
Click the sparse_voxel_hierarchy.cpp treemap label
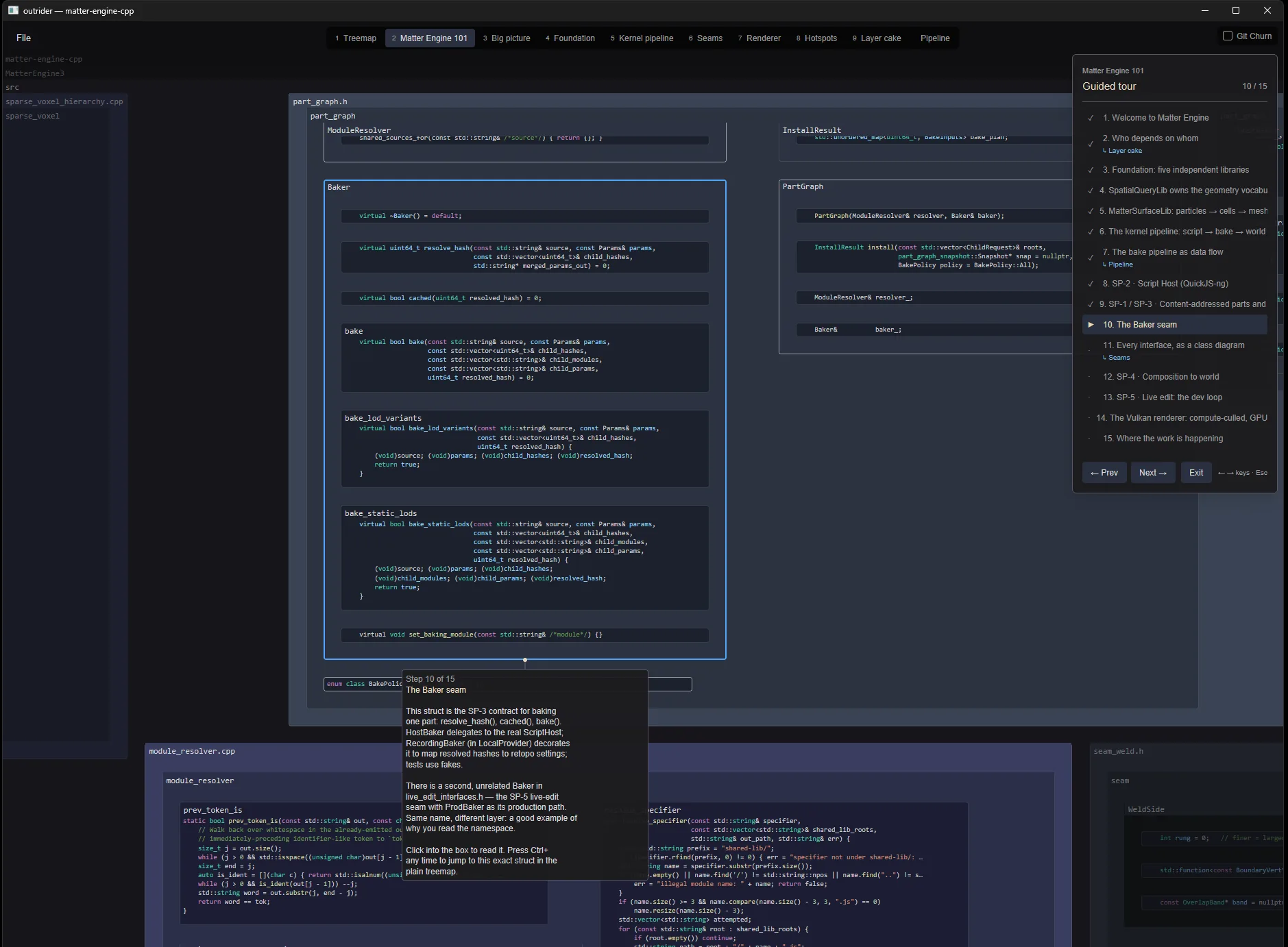click(x=64, y=101)
